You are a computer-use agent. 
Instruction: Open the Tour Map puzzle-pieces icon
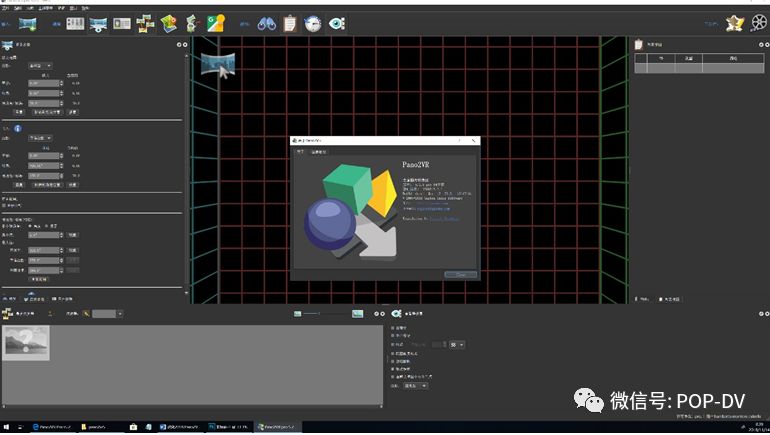tap(145, 24)
